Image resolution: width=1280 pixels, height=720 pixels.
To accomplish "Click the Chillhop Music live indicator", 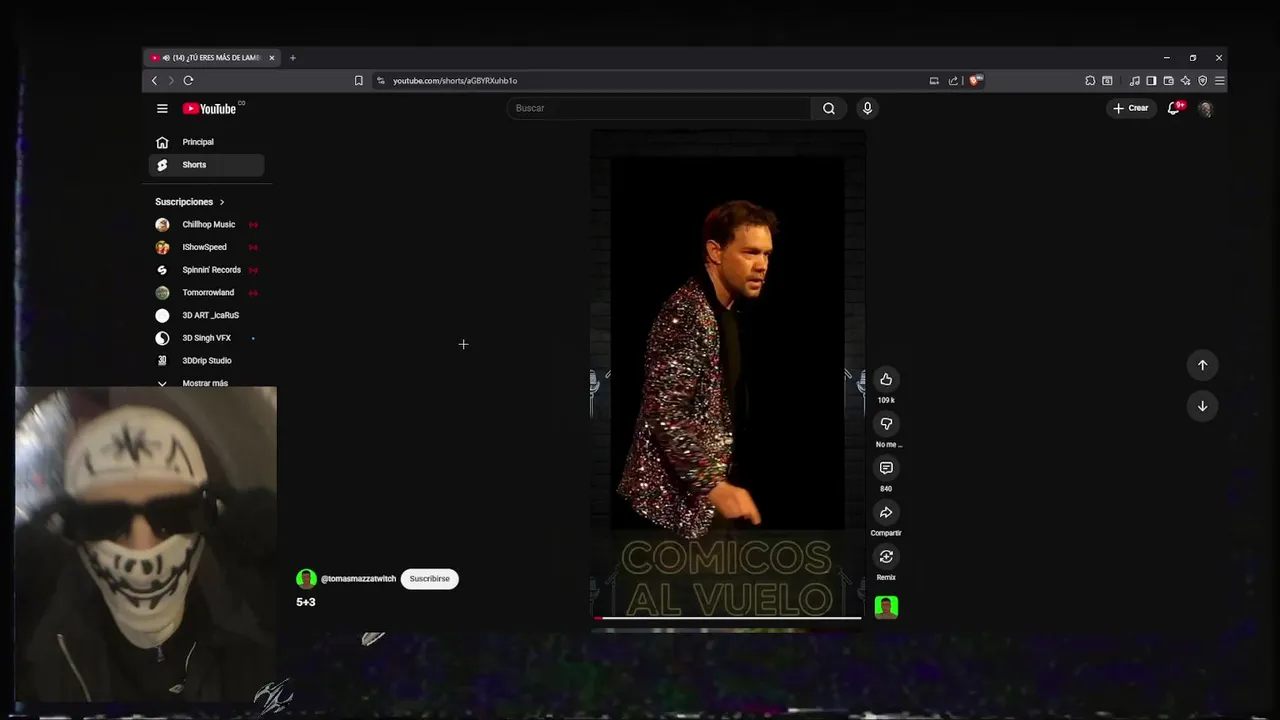I will pos(253,225).
